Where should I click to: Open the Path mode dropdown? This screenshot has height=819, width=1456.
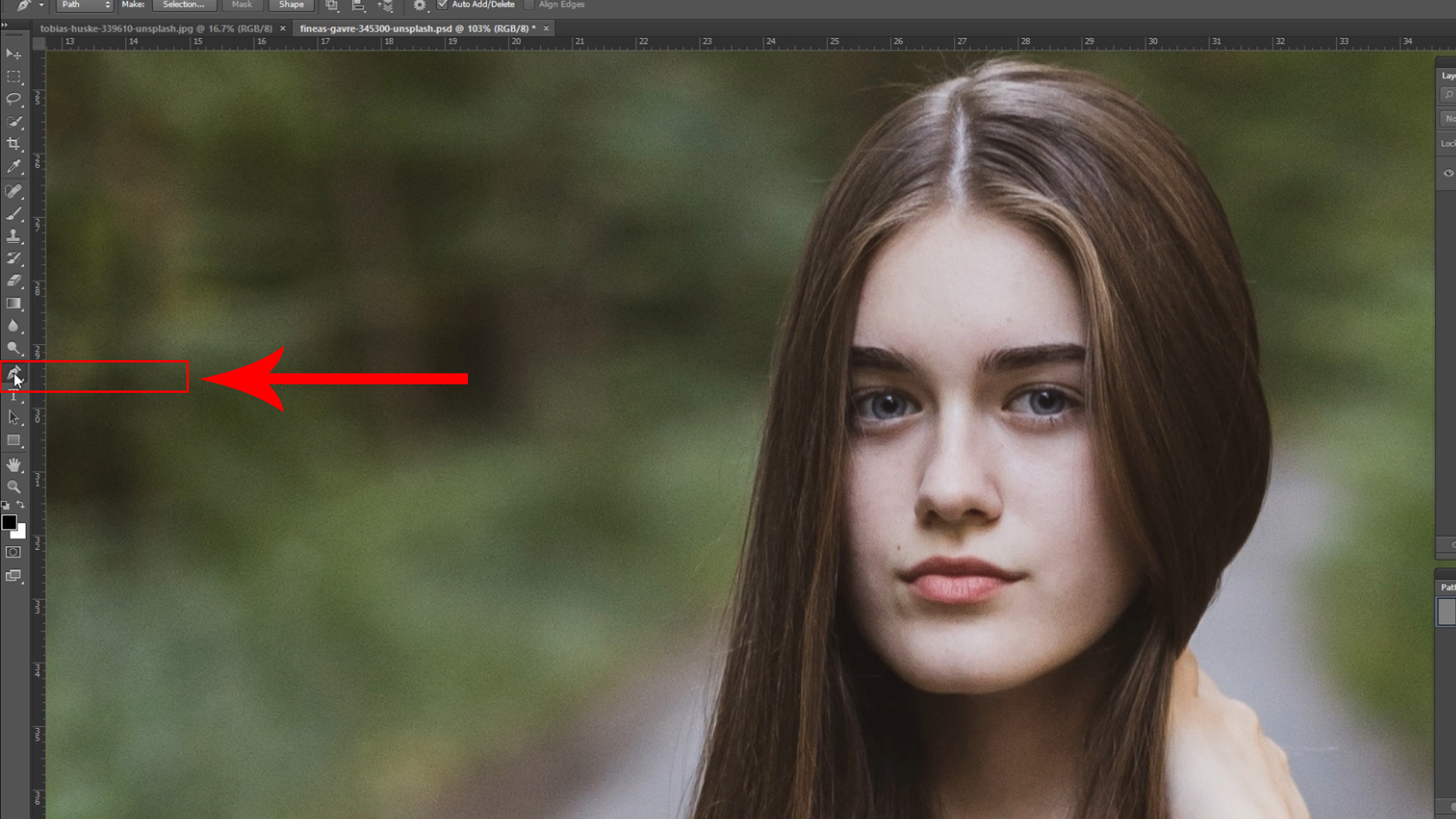tap(84, 5)
